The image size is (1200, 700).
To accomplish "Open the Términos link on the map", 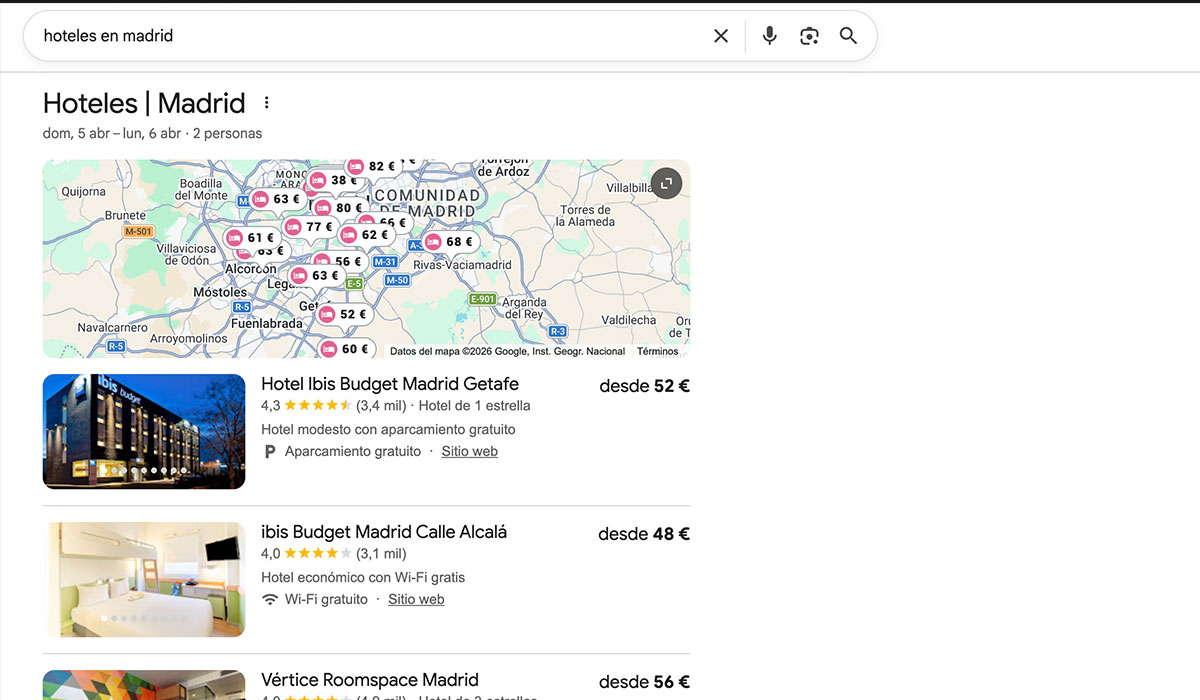I will point(658,351).
